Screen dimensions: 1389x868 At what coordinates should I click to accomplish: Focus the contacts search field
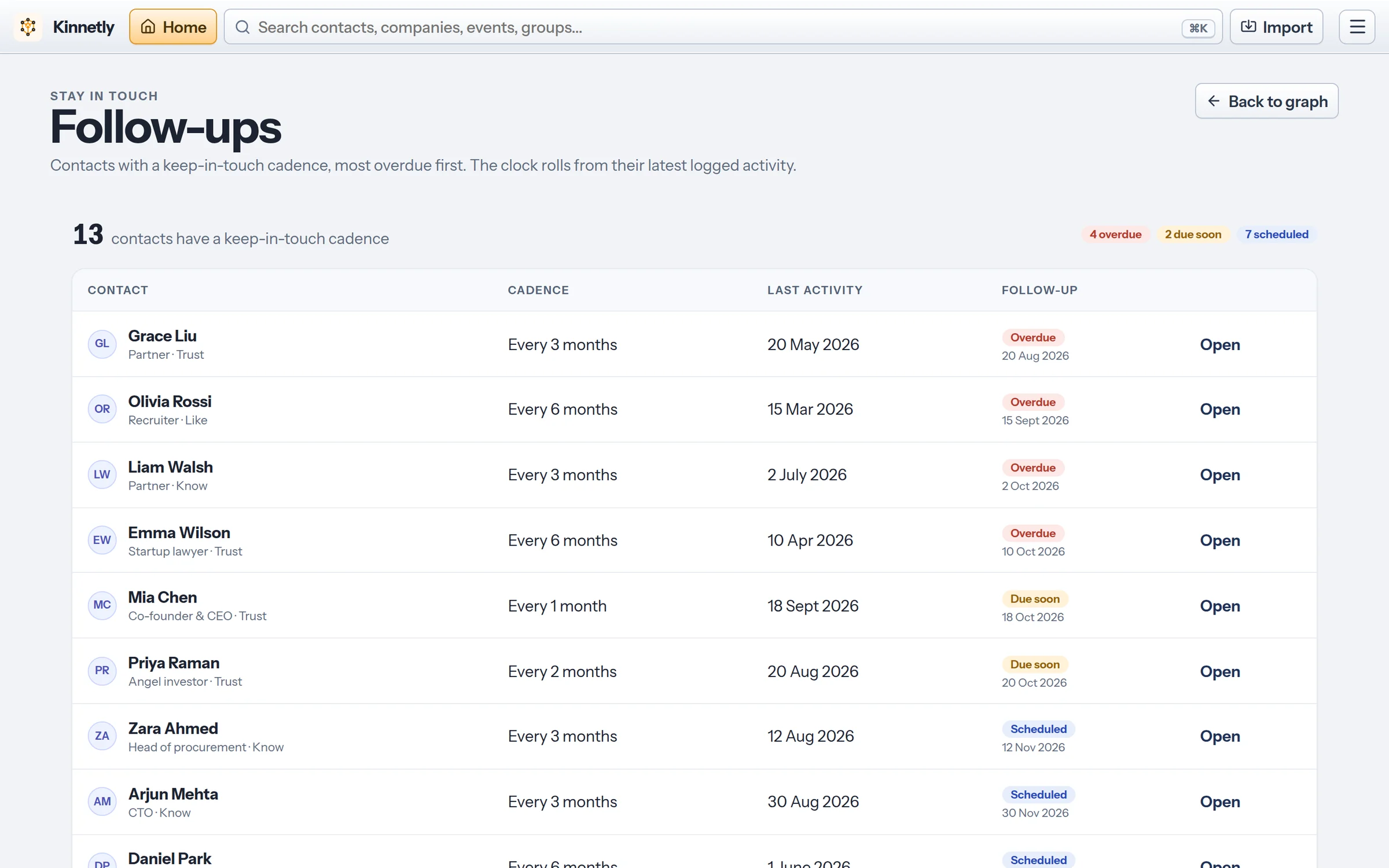tap(723, 27)
